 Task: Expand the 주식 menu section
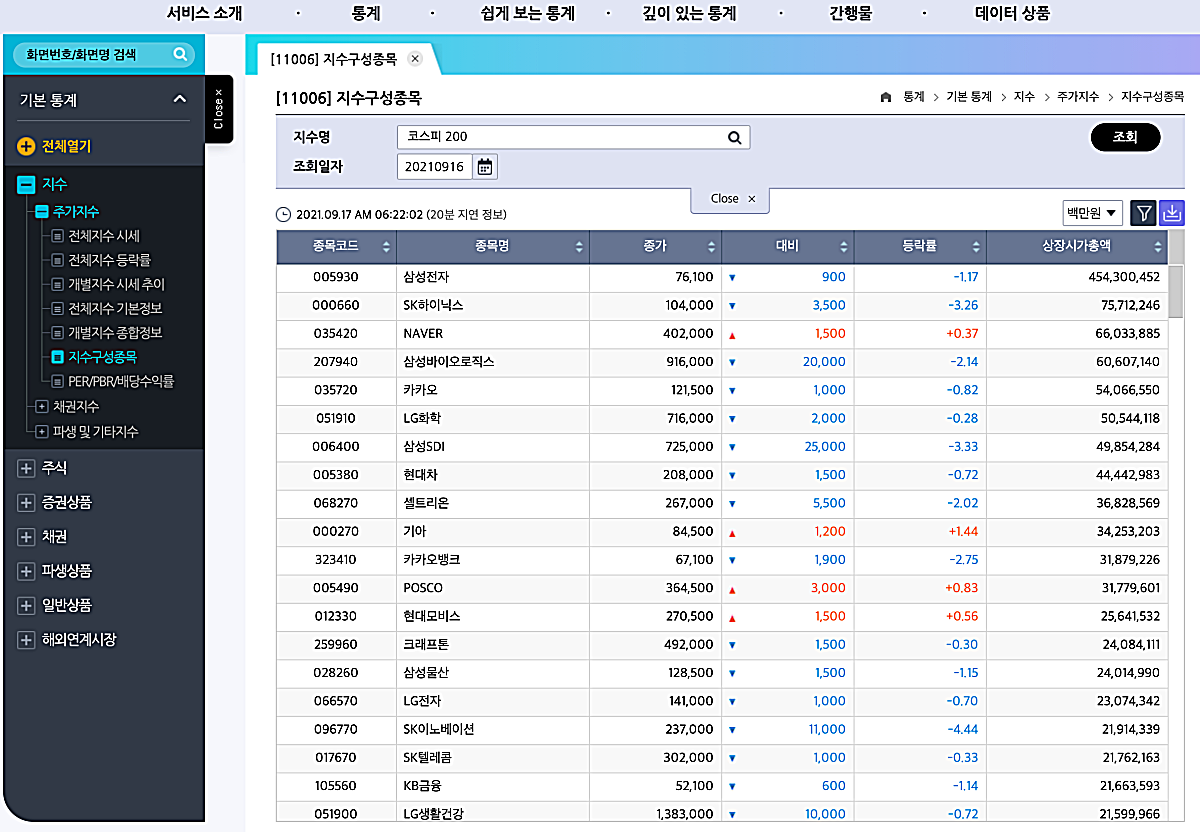pyautogui.click(x=26, y=468)
